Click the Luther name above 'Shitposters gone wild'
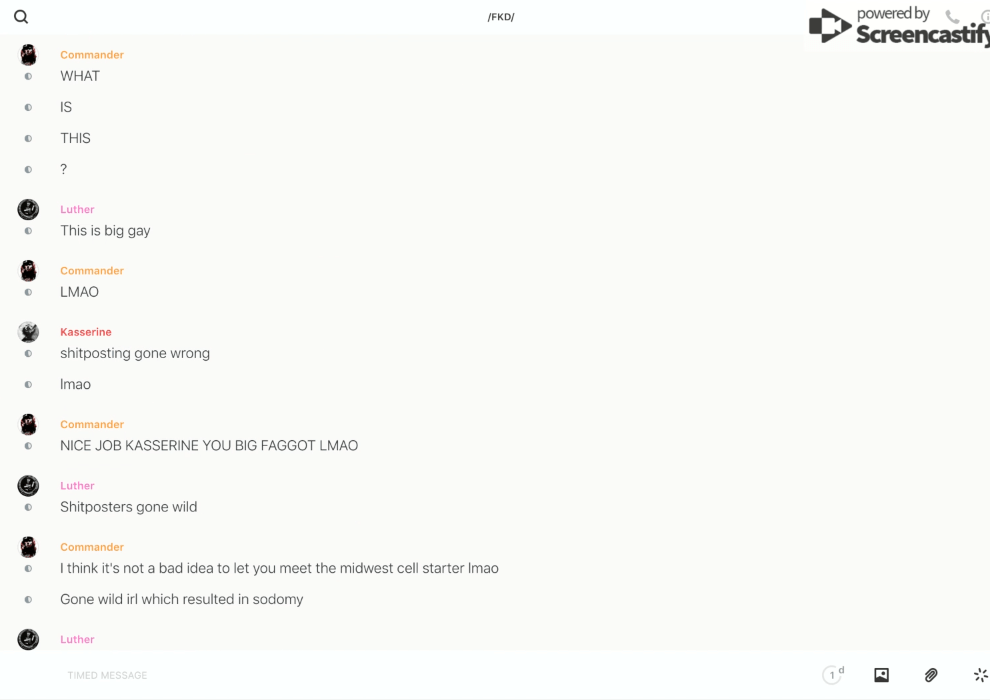The image size is (990, 700). click(77, 485)
